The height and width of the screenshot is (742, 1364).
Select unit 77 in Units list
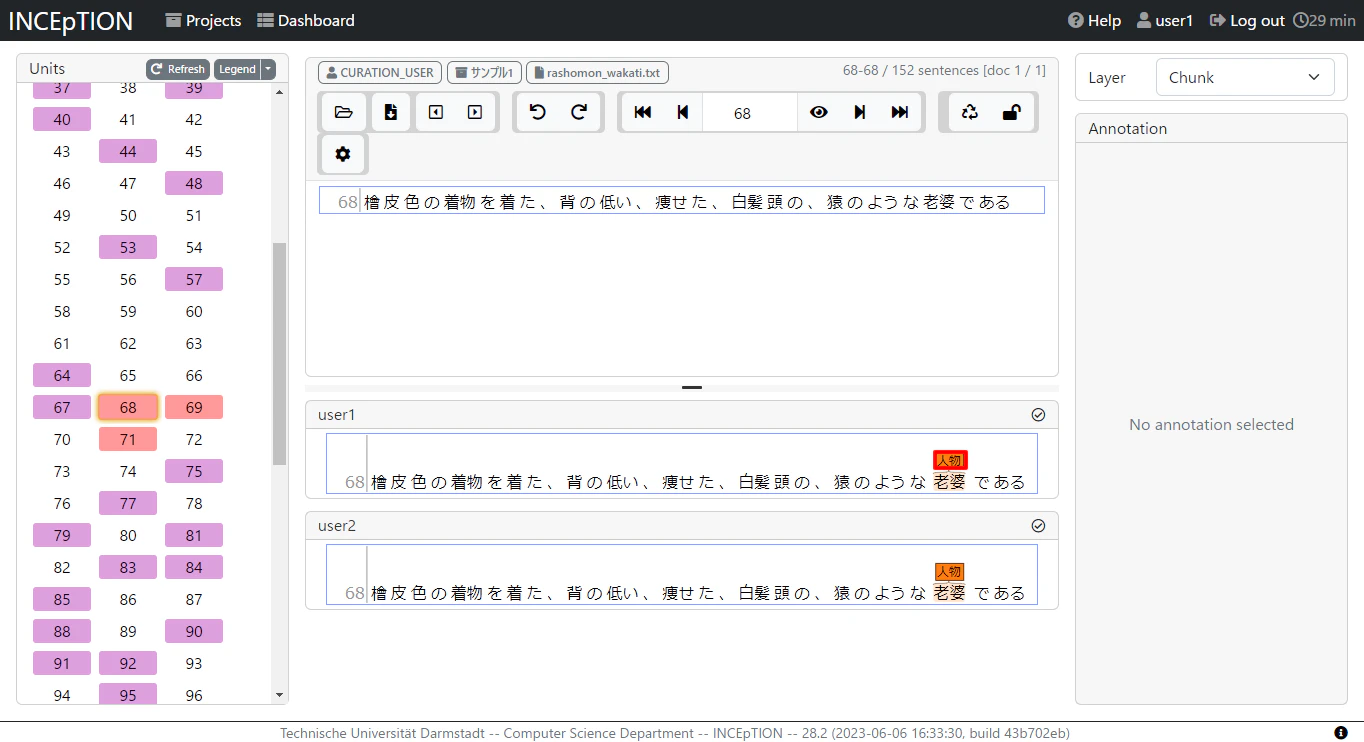tap(128, 503)
